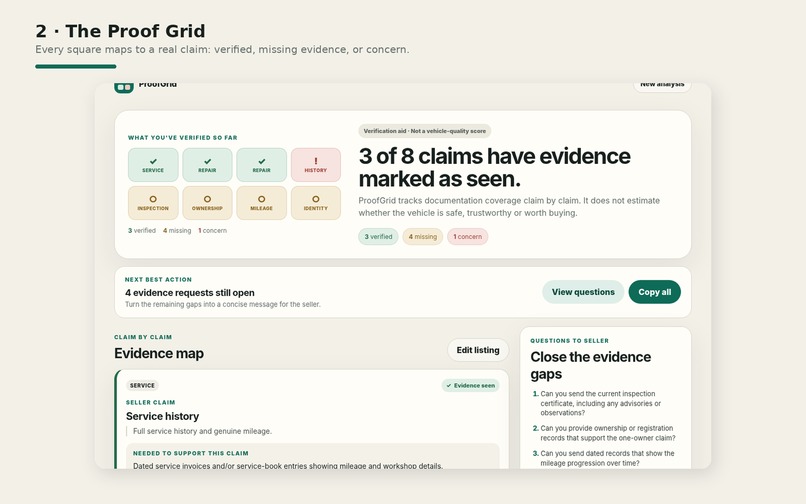Click the red '1 concern' pill
806x504 pixels.
(x=468, y=237)
